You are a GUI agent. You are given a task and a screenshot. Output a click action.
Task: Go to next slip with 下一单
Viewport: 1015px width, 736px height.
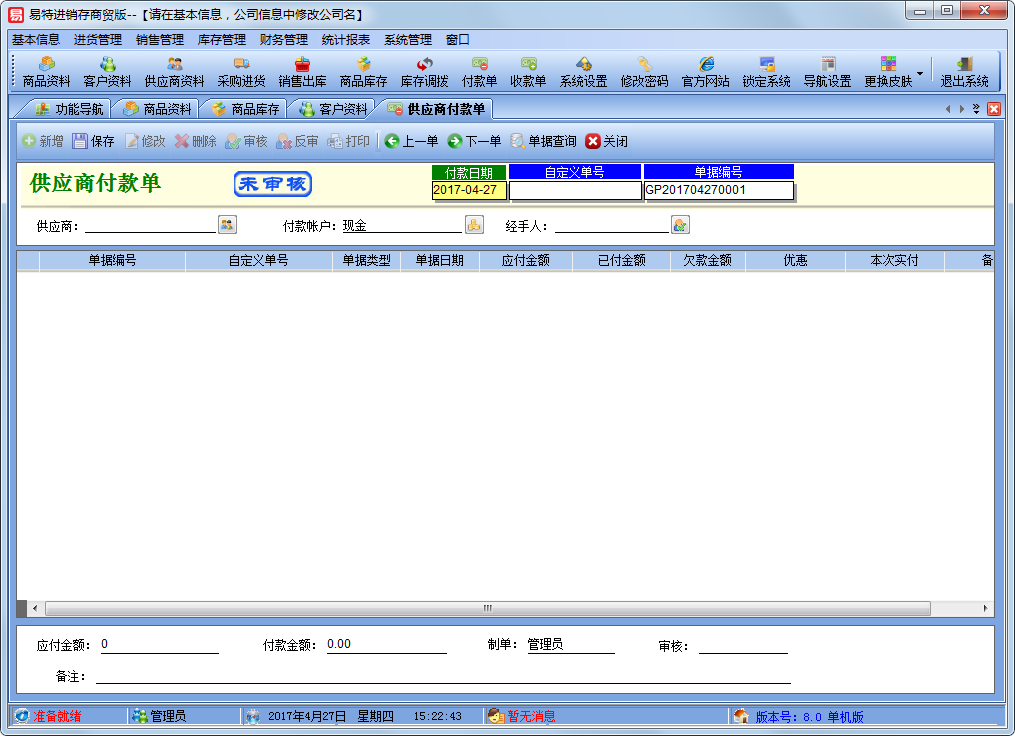point(474,141)
